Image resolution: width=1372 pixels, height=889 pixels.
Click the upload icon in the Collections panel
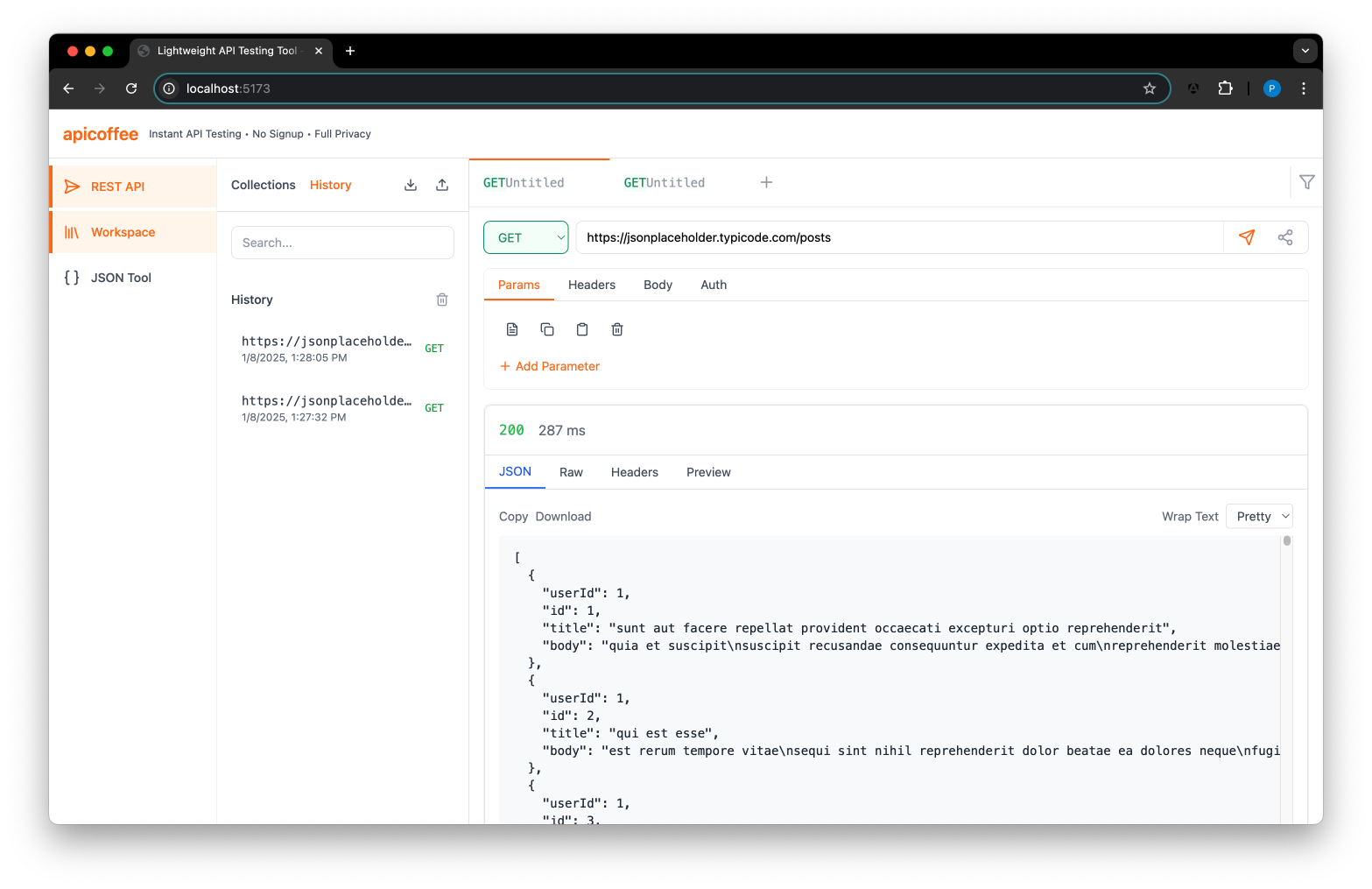442,185
